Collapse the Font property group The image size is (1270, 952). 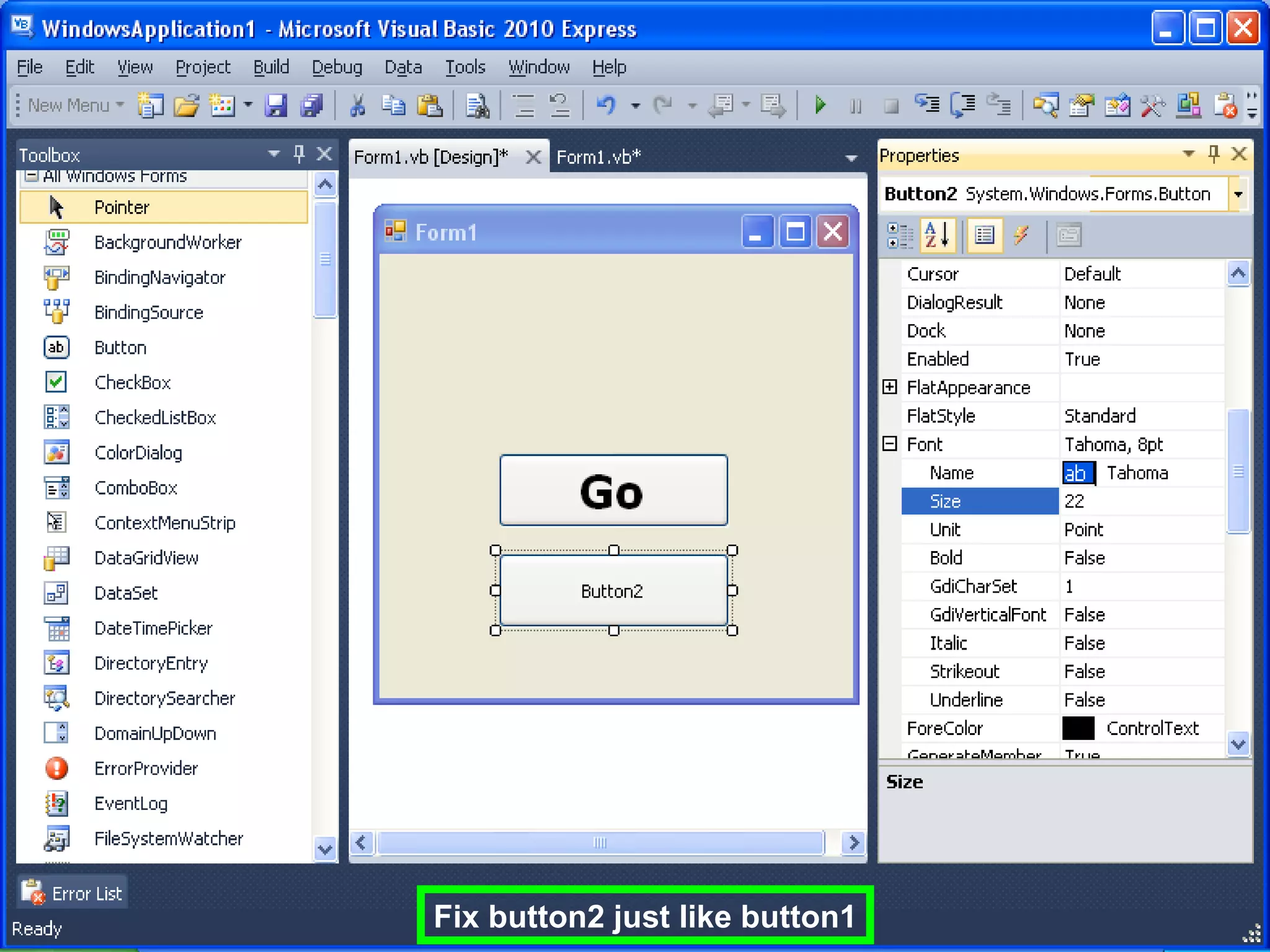tap(890, 444)
